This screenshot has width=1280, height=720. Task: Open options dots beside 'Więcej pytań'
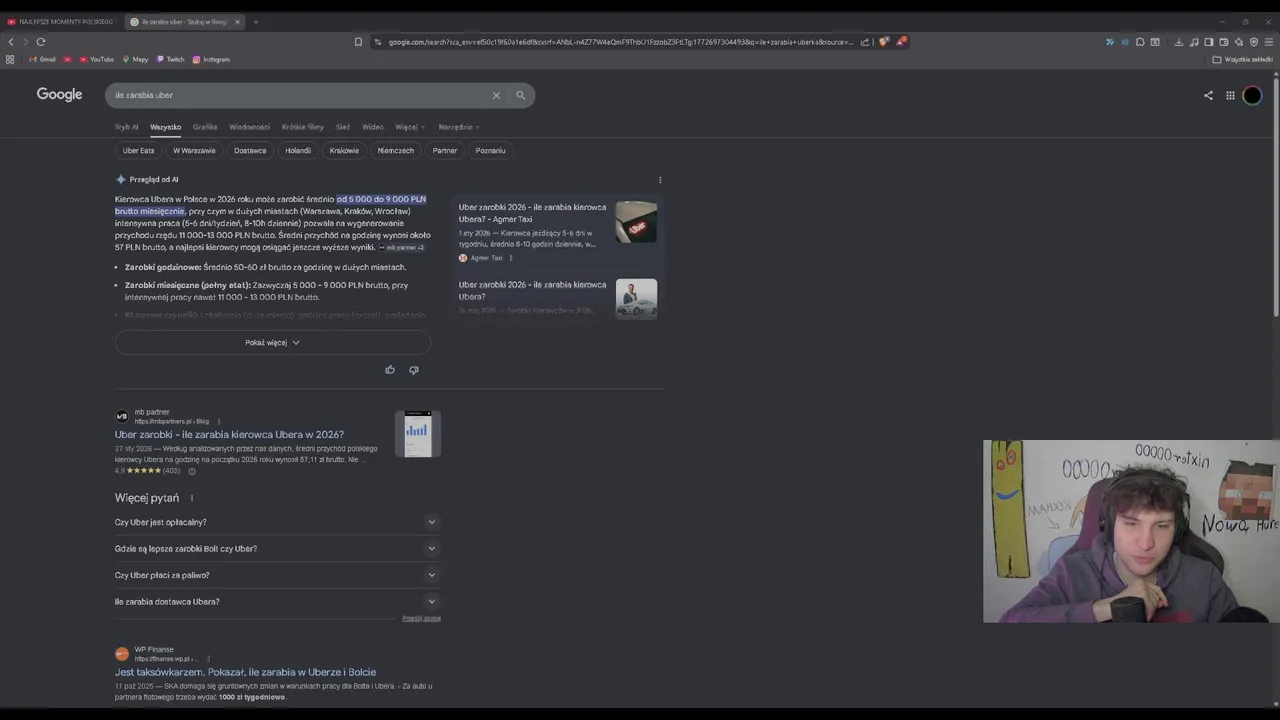(191, 498)
